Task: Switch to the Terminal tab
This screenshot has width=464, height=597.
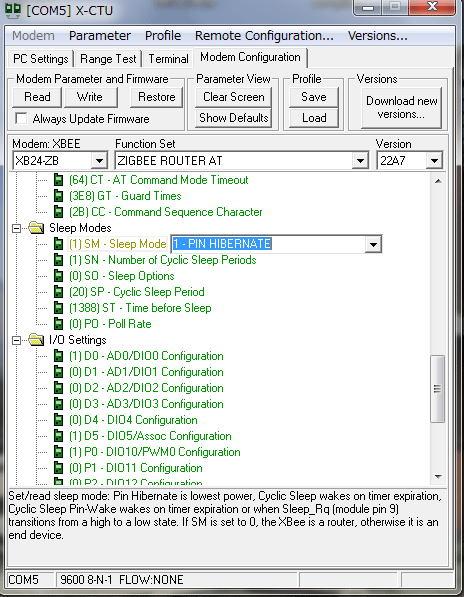Action: click(168, 59)
